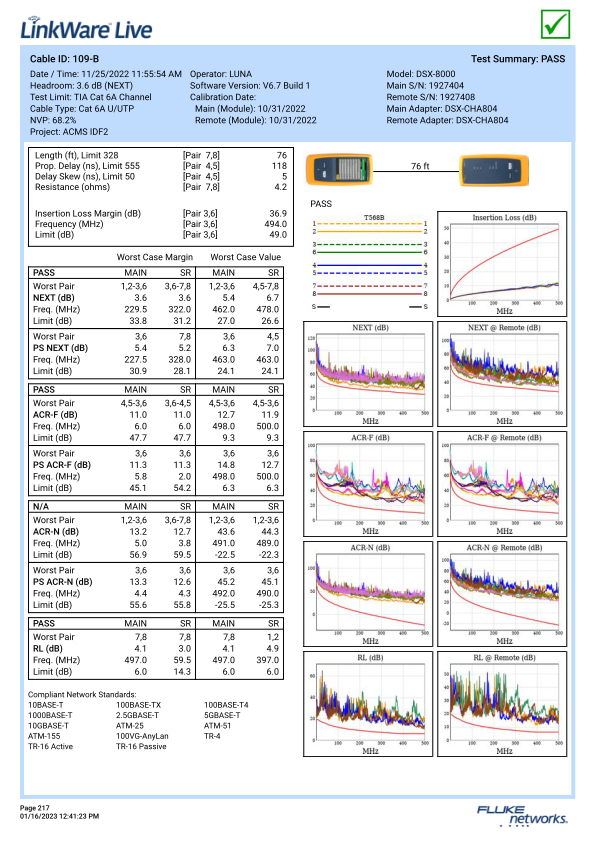
Task: Click the green PASS checkmark icon
Action: pyautogui.click(x=555, y=24)
